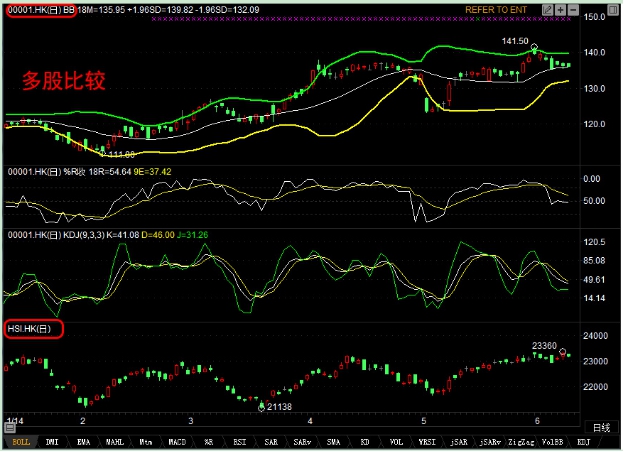
Task: Open the 日线 period selector
Action: (x=598, y=426)
